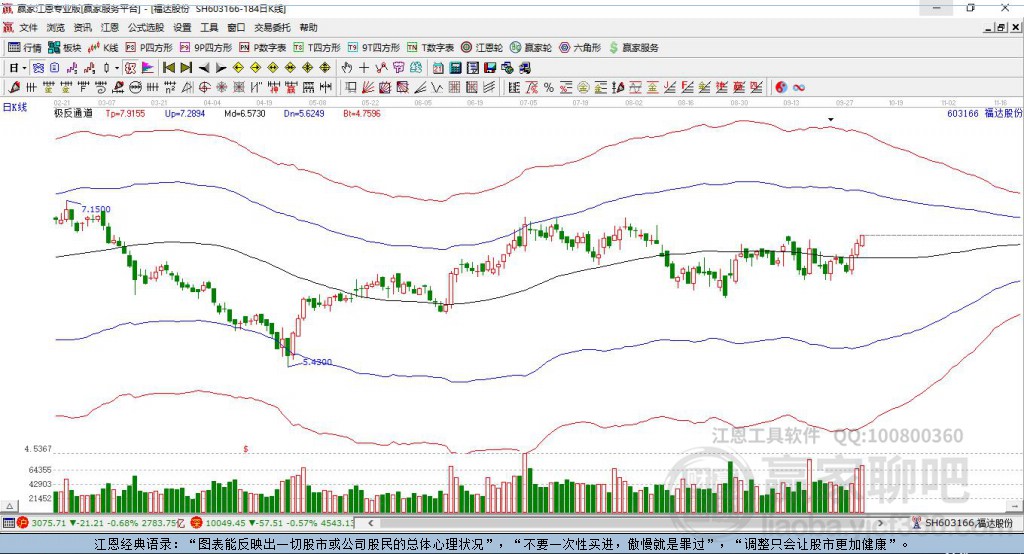Open the T四方形 tool

(x=317, y=48)
